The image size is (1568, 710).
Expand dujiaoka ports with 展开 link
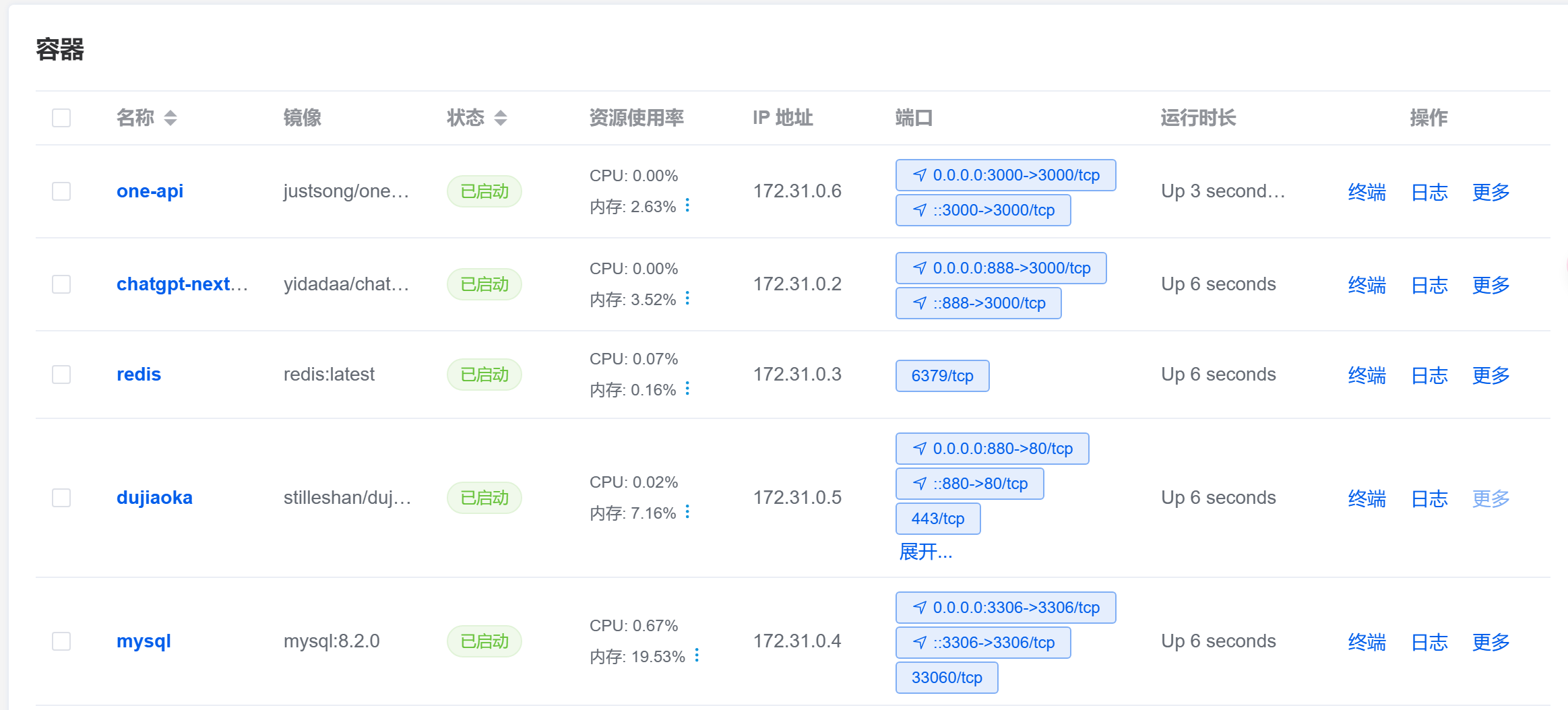(x=925, y=552)
